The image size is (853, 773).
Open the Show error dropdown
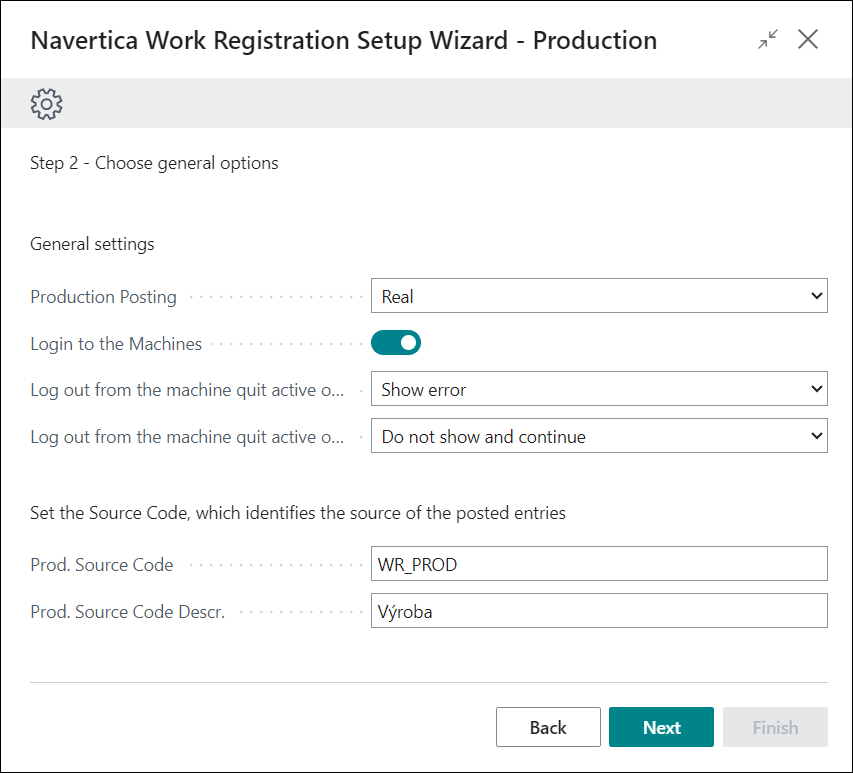(x=599, y=389)
